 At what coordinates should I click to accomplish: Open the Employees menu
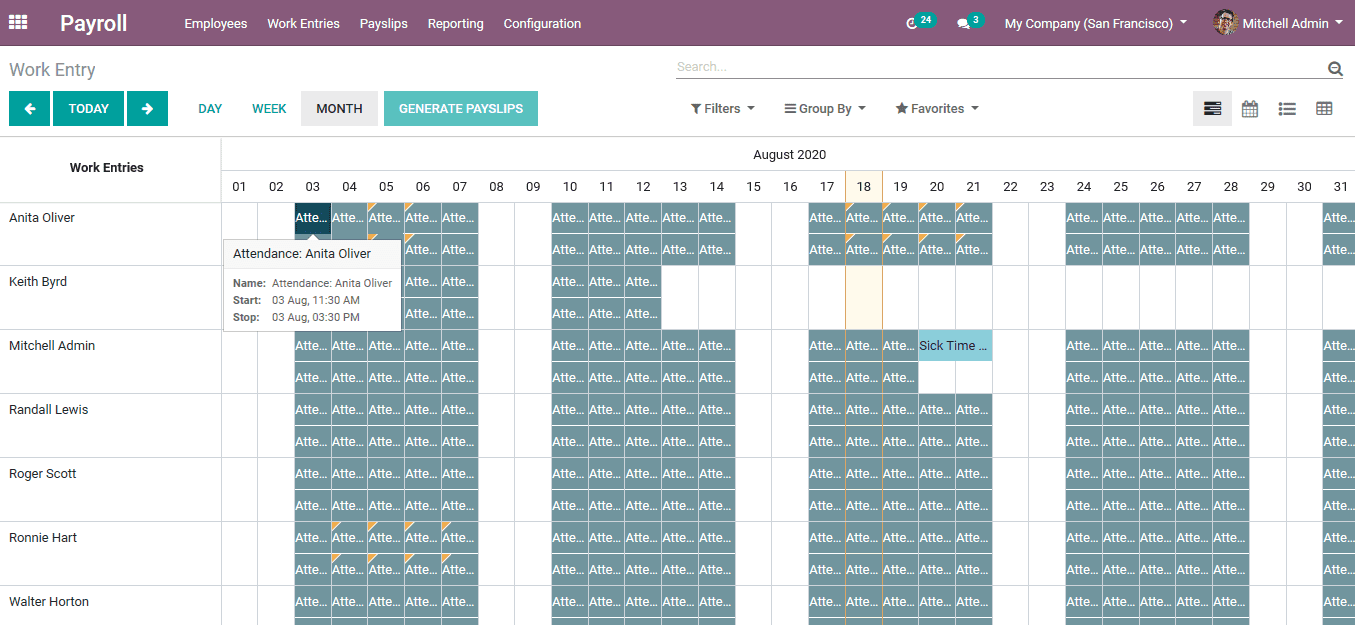click(x=215, y=23)
